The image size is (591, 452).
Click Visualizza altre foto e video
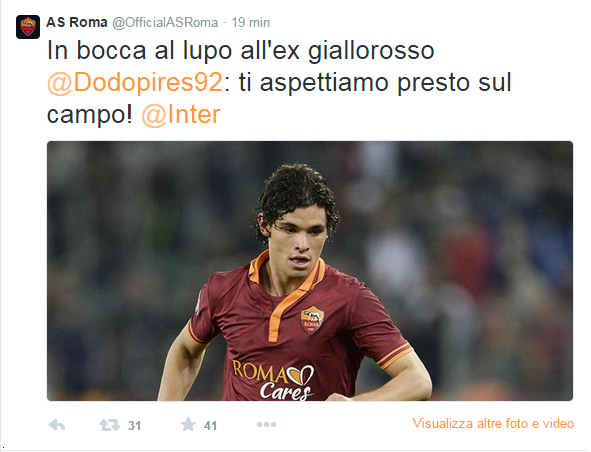(x=493, y=423)
